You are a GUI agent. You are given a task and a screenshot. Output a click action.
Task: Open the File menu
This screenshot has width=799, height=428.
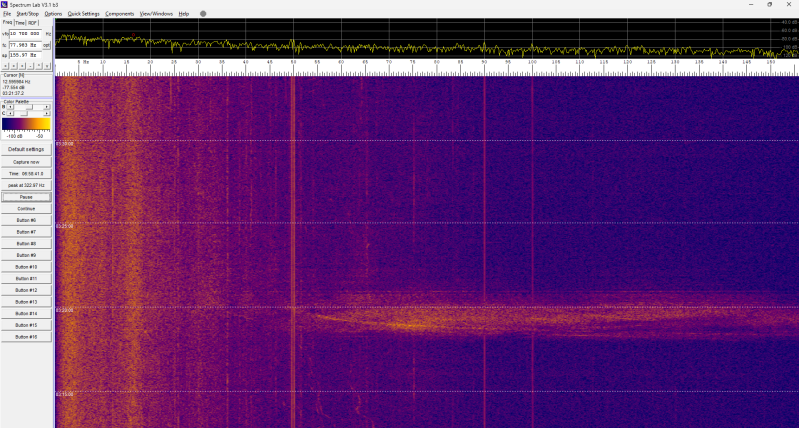7,14
